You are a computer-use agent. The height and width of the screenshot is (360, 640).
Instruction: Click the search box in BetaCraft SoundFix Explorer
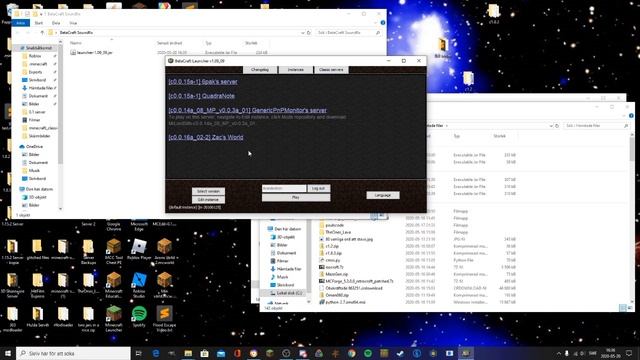[x=348, y=32]
